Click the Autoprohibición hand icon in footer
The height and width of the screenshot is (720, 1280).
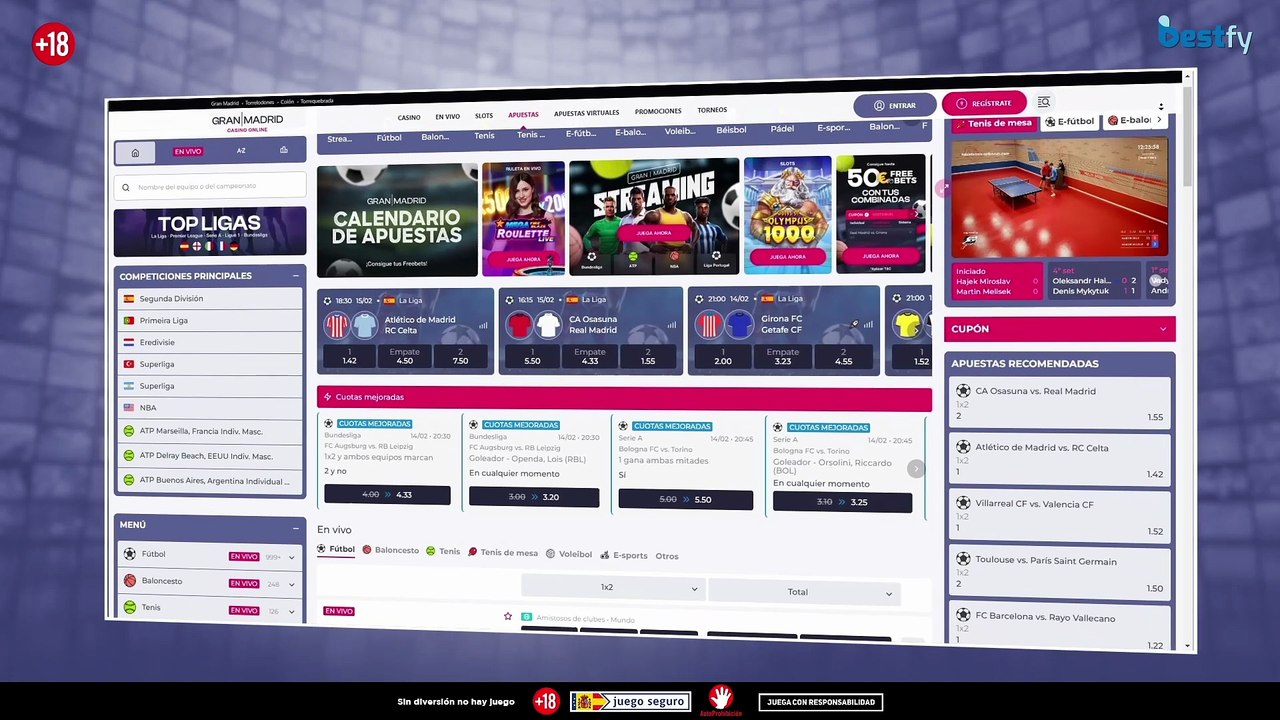click(720, 700)
